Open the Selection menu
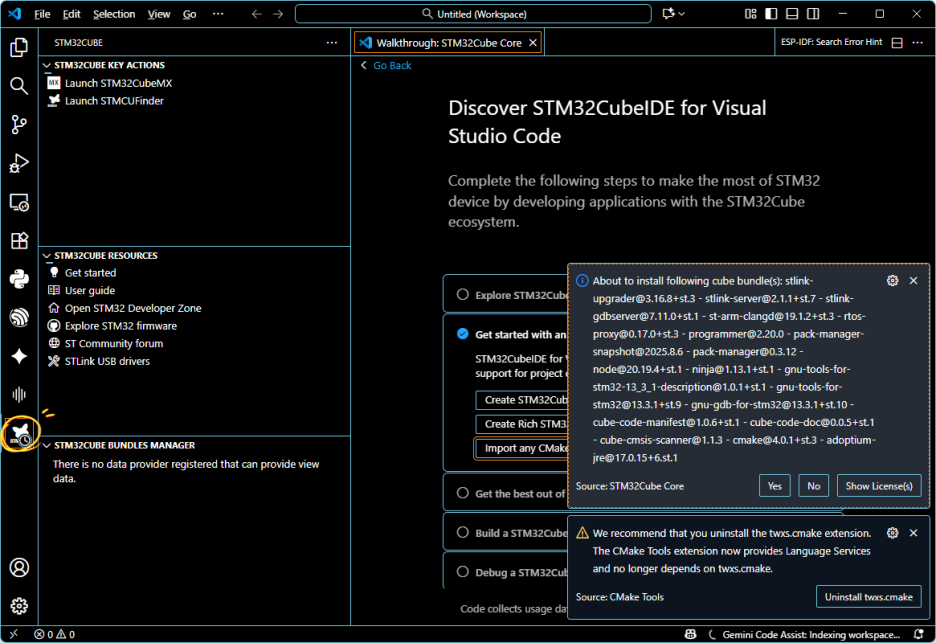The image size is (936, 643). coord(114,14)
